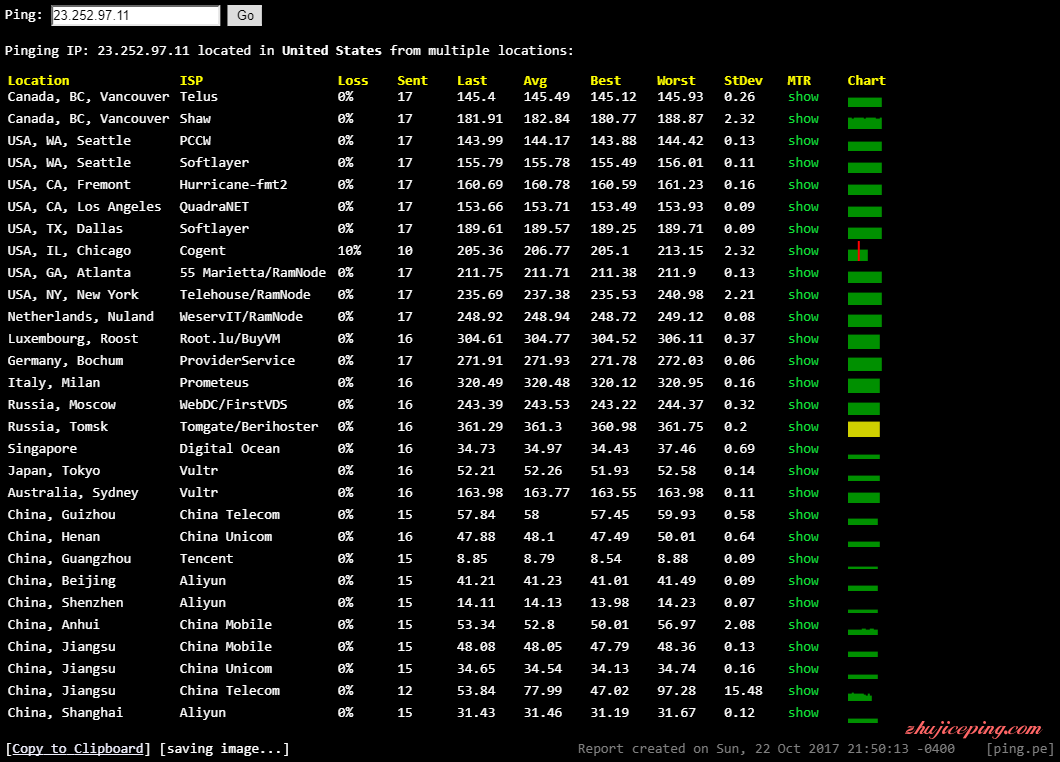Show MTR for New York Telehouse row
This screenshot has height=762, width=1060.
coord(803,294)
